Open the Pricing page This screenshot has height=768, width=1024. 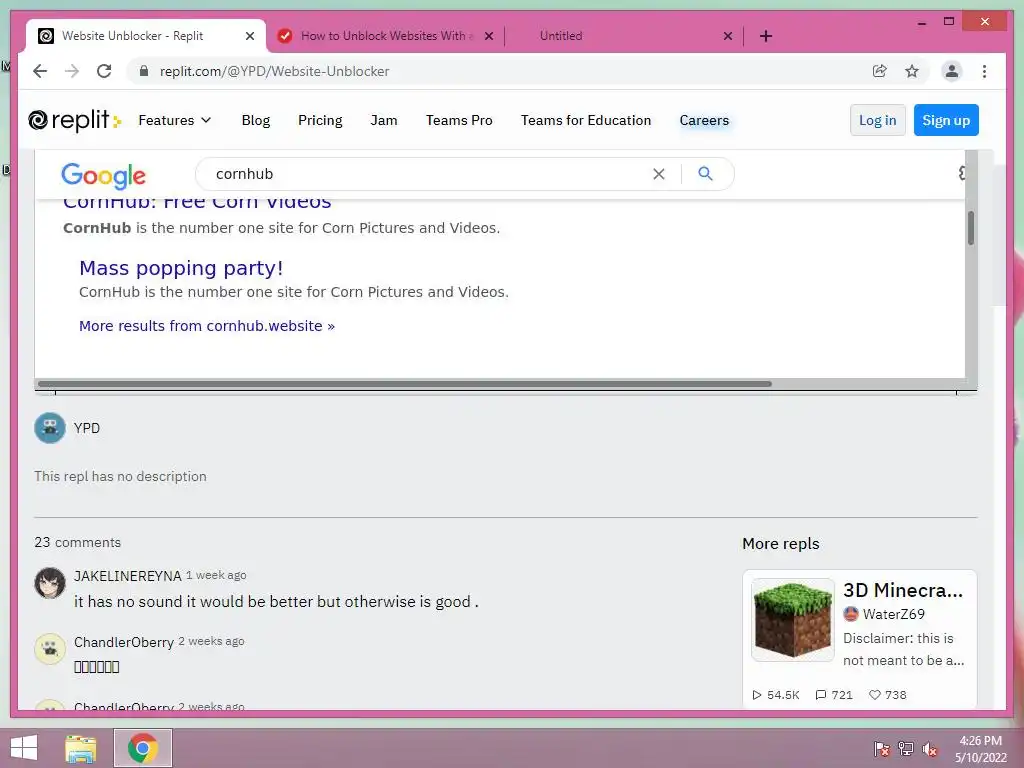(320, 120)
